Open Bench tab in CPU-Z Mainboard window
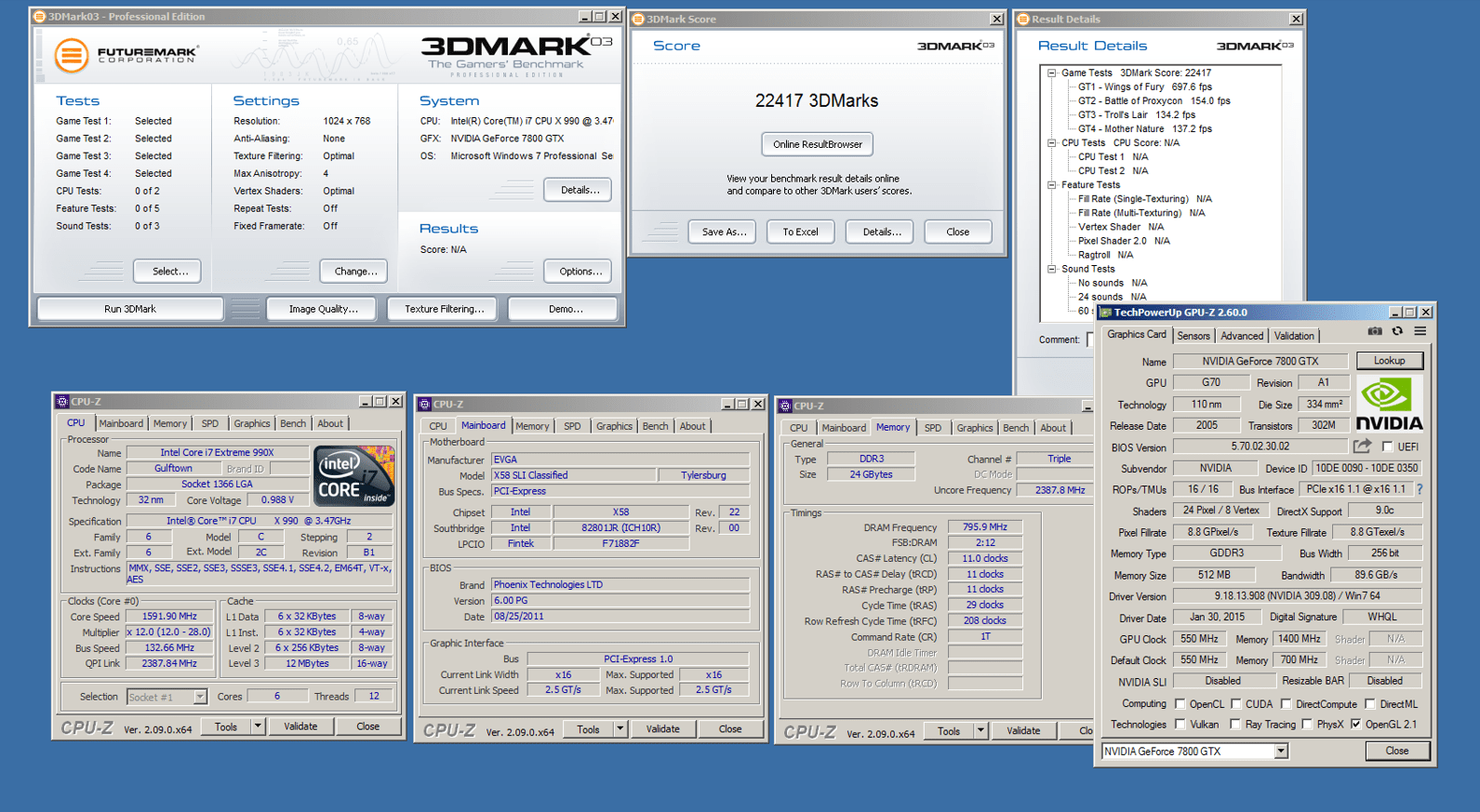1480x812 pixels. click(x=655, y=427)
